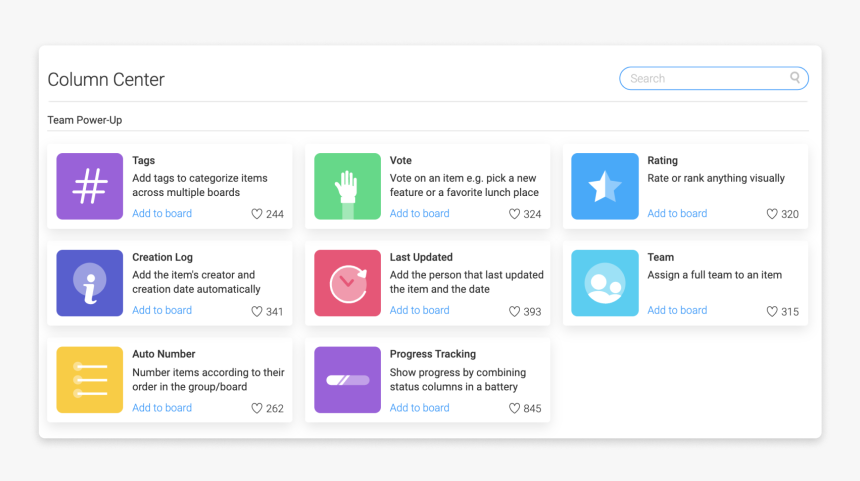Like the Auto Number heart icon
Screen dimensions: 860x481
(257, 408)
